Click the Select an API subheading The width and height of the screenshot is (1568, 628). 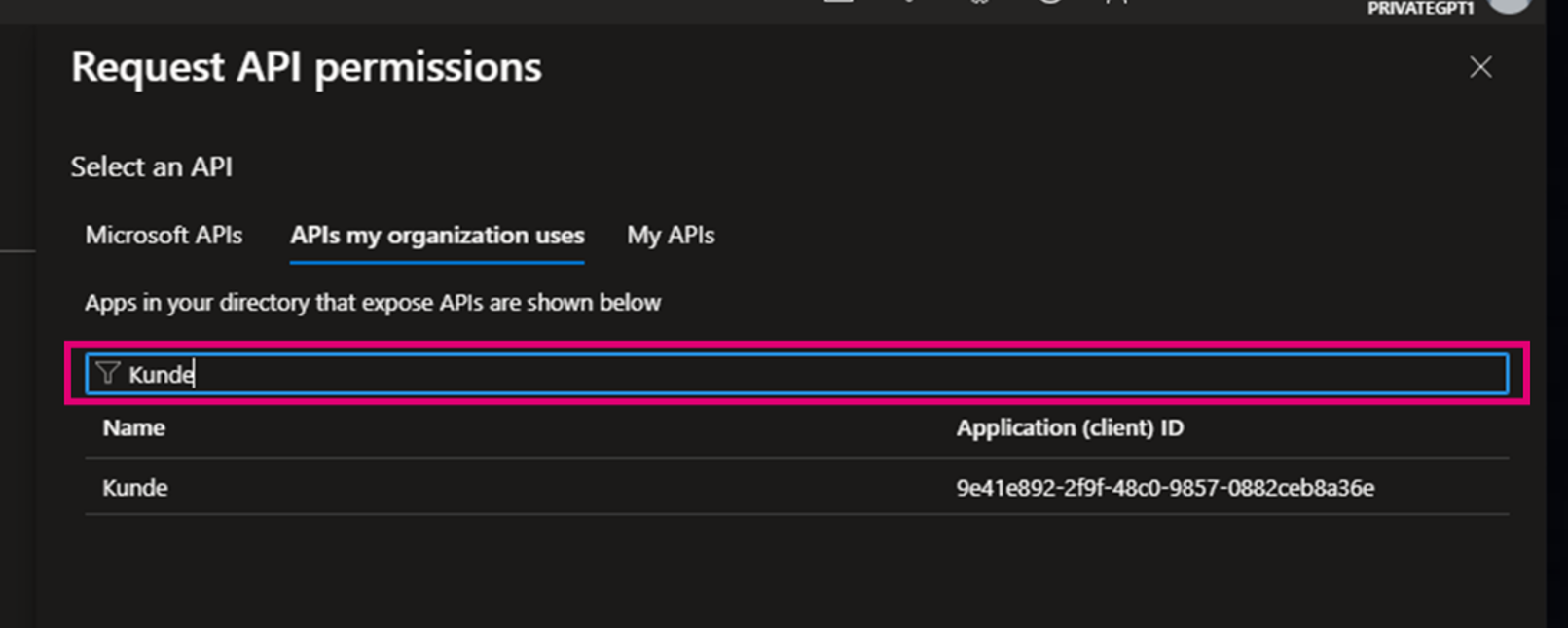click(152, 167)
